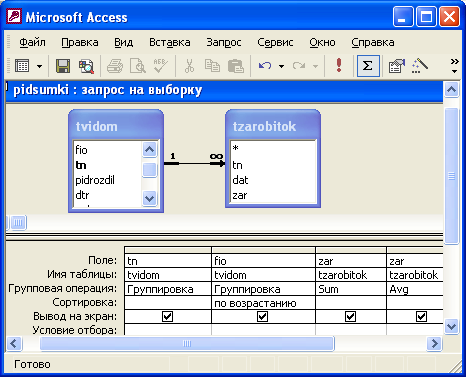Click the Print toolbar icon
The image size is (466, 377).
point(115,66)
